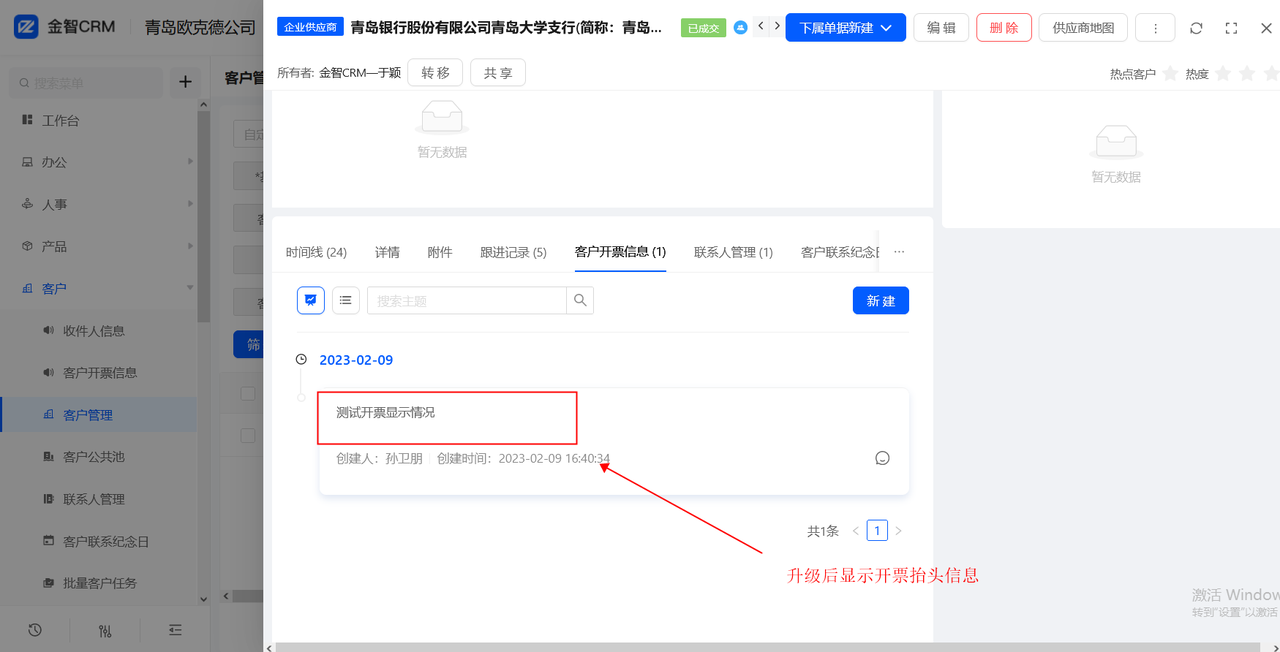Screen dimensions: 1280x652
Task: Open the 下属单据新建 dropdown
Action: pos(846,28)
